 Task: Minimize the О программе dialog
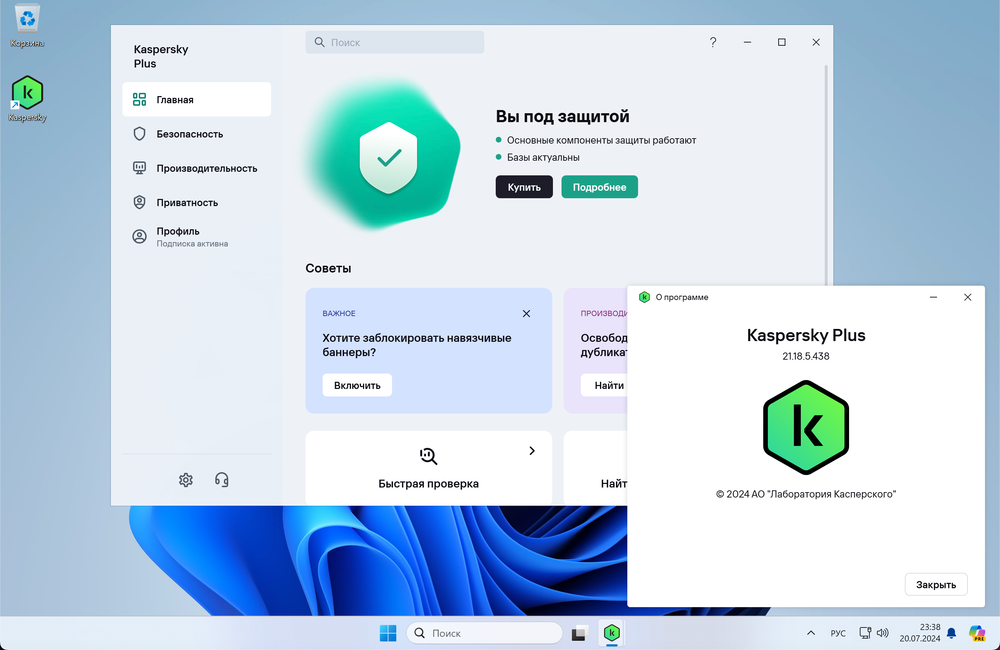[x=933, y=297]
